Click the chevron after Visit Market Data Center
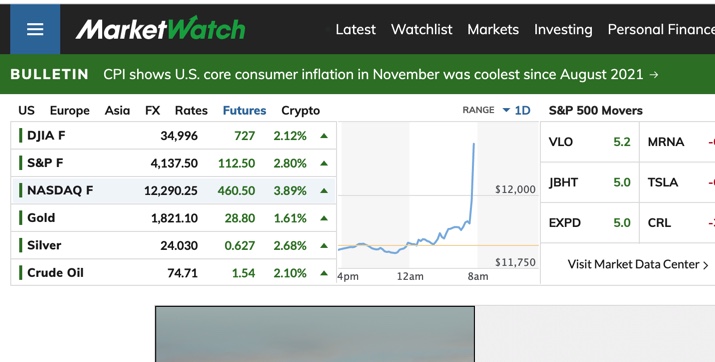Screen dimensions: 715x362 (706, 265)
